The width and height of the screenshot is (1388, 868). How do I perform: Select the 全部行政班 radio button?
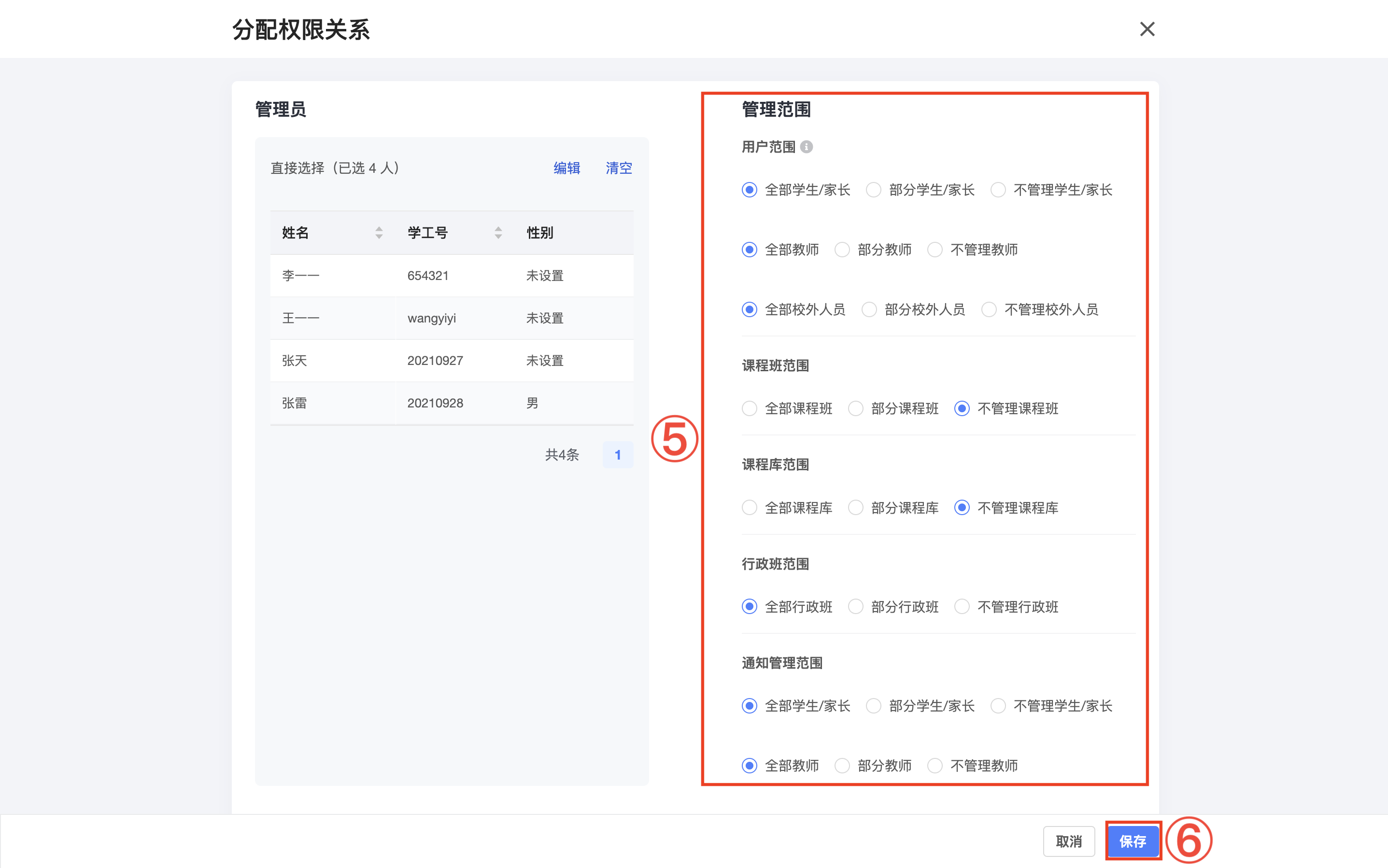(750, 607)
